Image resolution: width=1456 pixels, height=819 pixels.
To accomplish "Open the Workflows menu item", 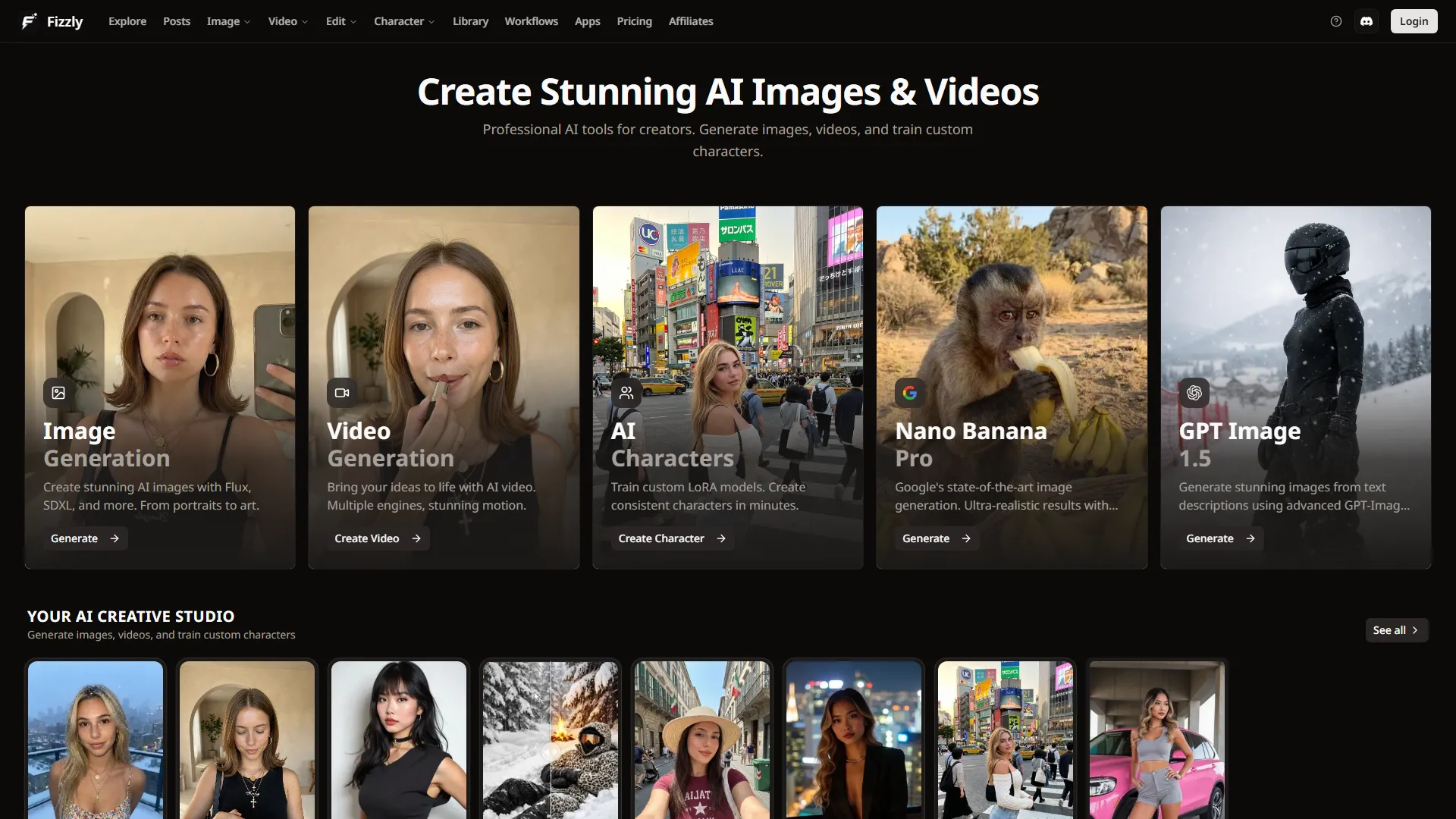I will (x=531, y=21).
